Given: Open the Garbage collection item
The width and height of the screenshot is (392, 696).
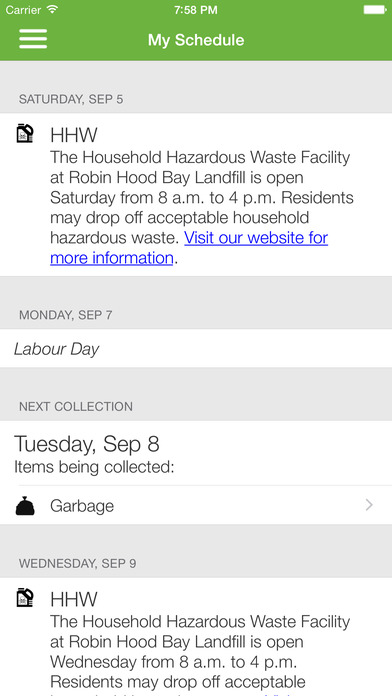Looking at the screenshot, I should (196, 506).
